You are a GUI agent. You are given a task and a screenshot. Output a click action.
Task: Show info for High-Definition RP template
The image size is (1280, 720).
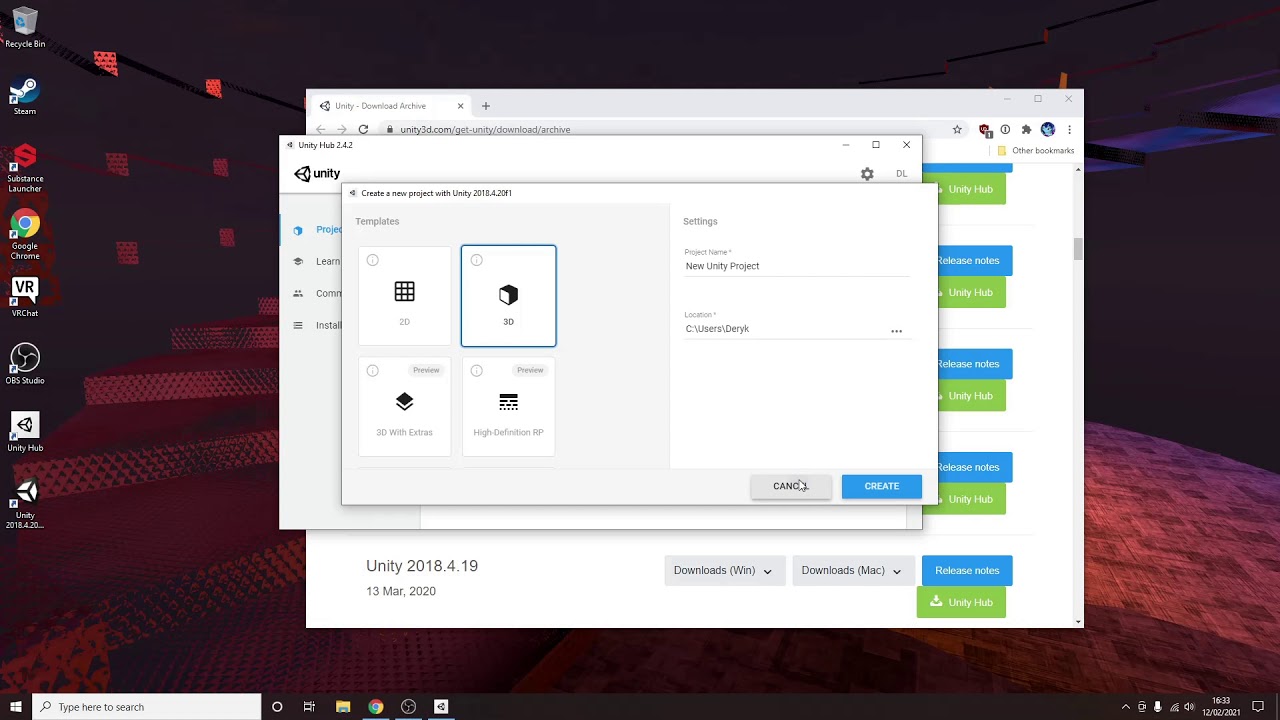477,370
